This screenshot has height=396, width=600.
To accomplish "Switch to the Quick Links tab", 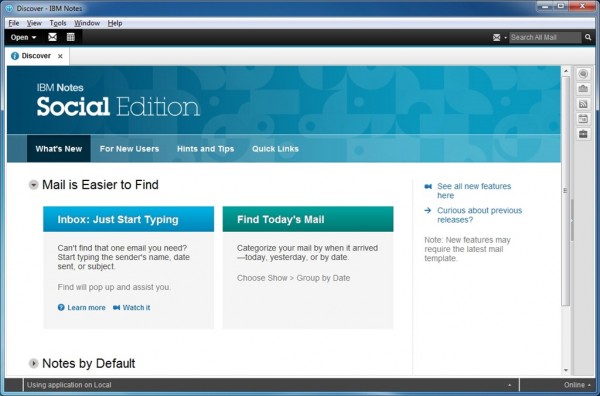I will coord(275,149).
